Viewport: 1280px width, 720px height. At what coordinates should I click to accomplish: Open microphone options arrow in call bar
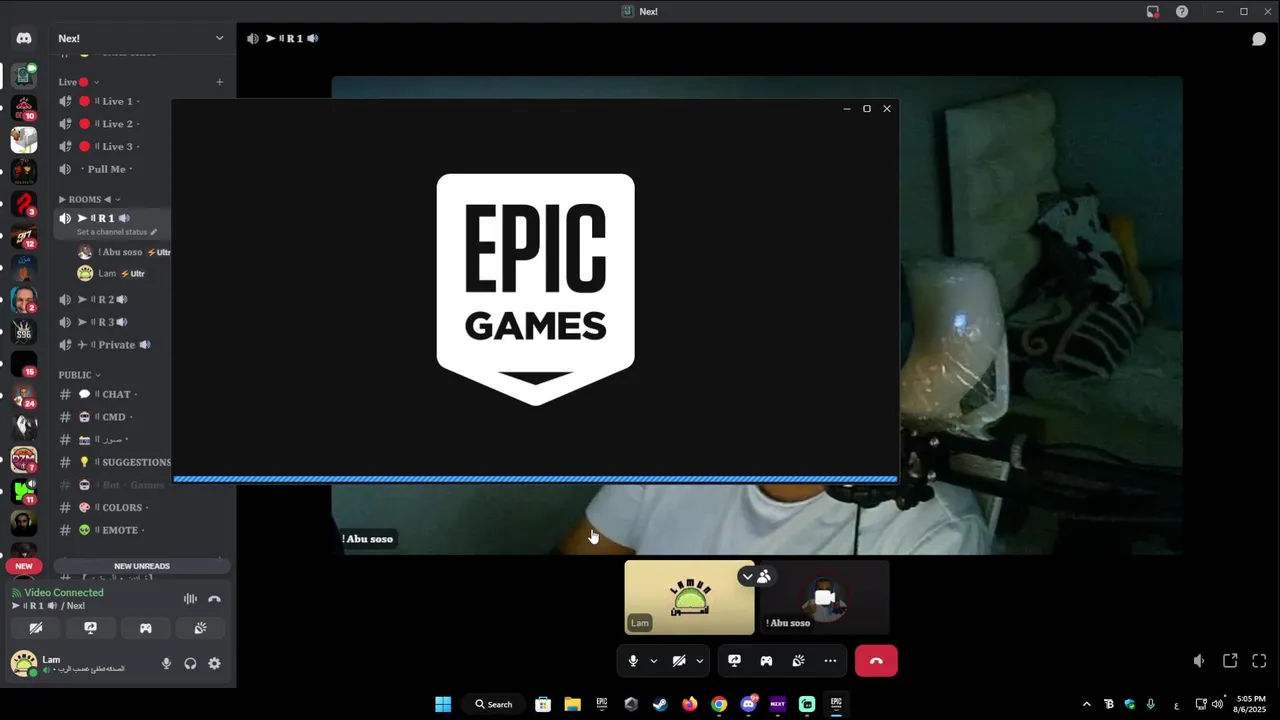click(654, 661)
